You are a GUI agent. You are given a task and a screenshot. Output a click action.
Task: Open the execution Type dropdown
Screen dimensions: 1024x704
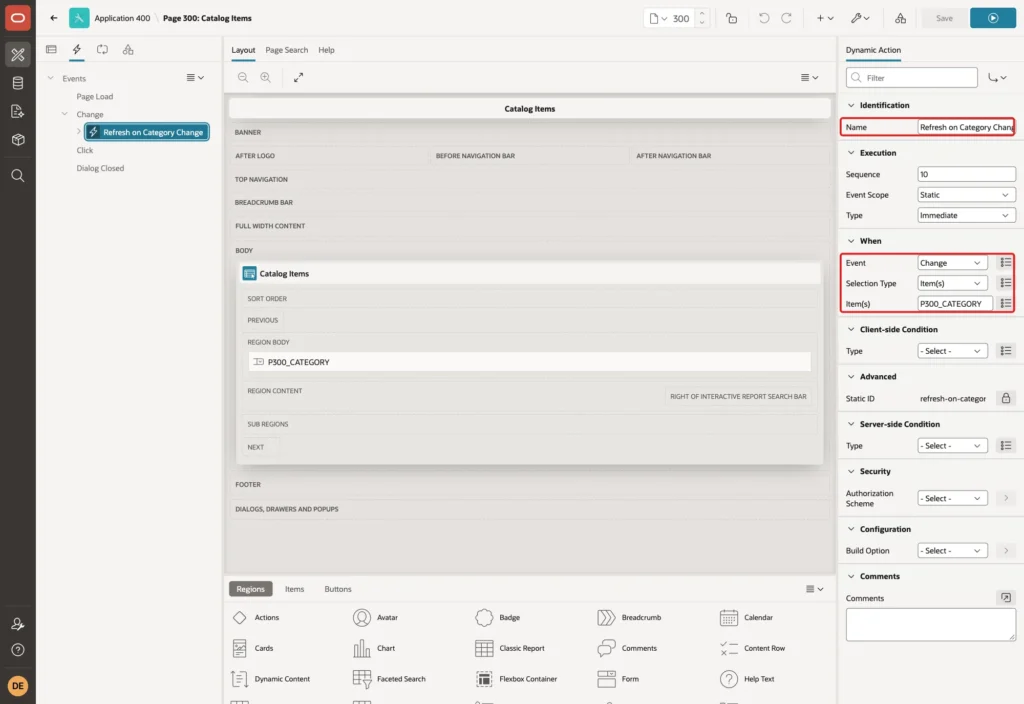966,216
